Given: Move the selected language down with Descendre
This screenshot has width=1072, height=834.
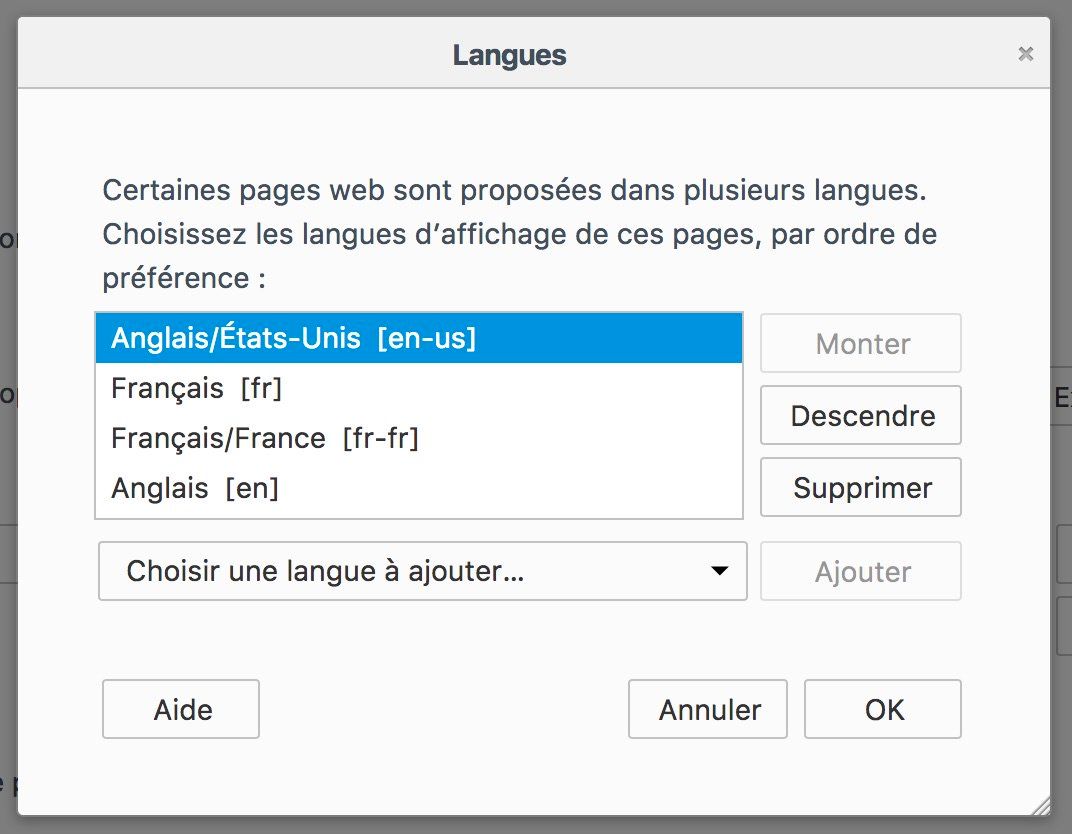Looking at the screenshot, I should click(861, 415).
